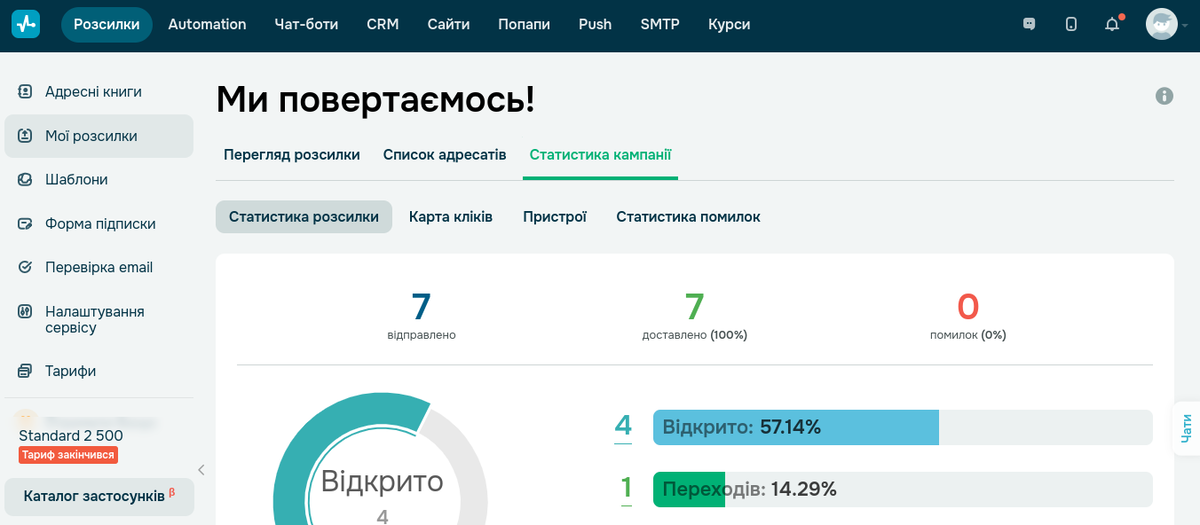The image size is (1200, 525).
Task: Click the Standard 2 500 plan name
Action: (71, 436)
